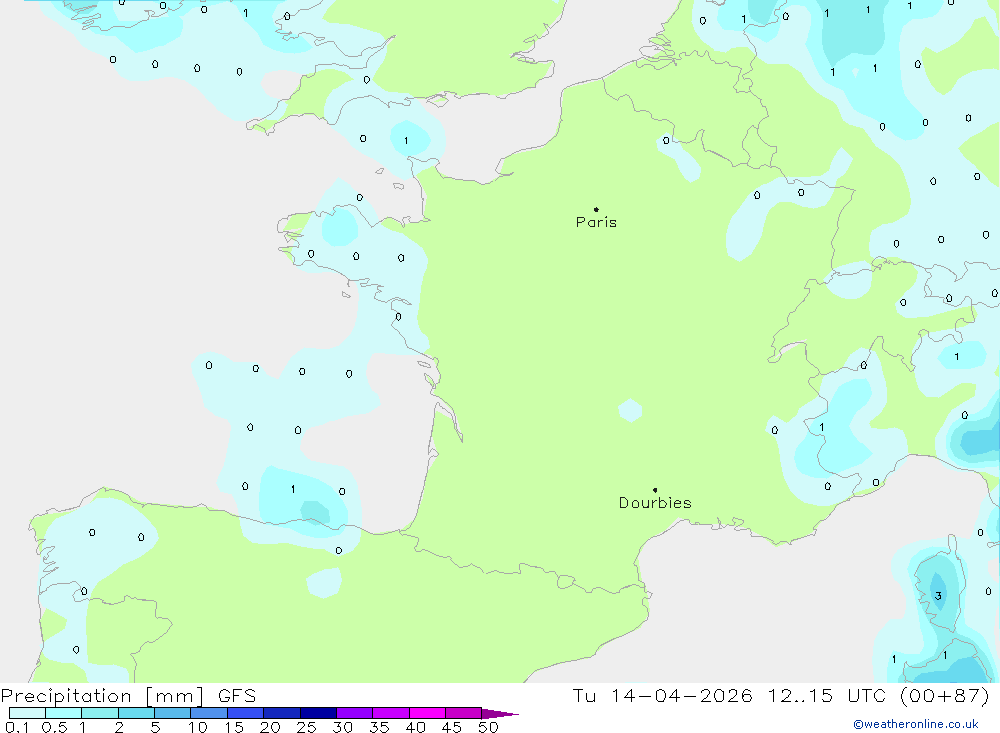Select the Paris location dot marker

[596, 209]
